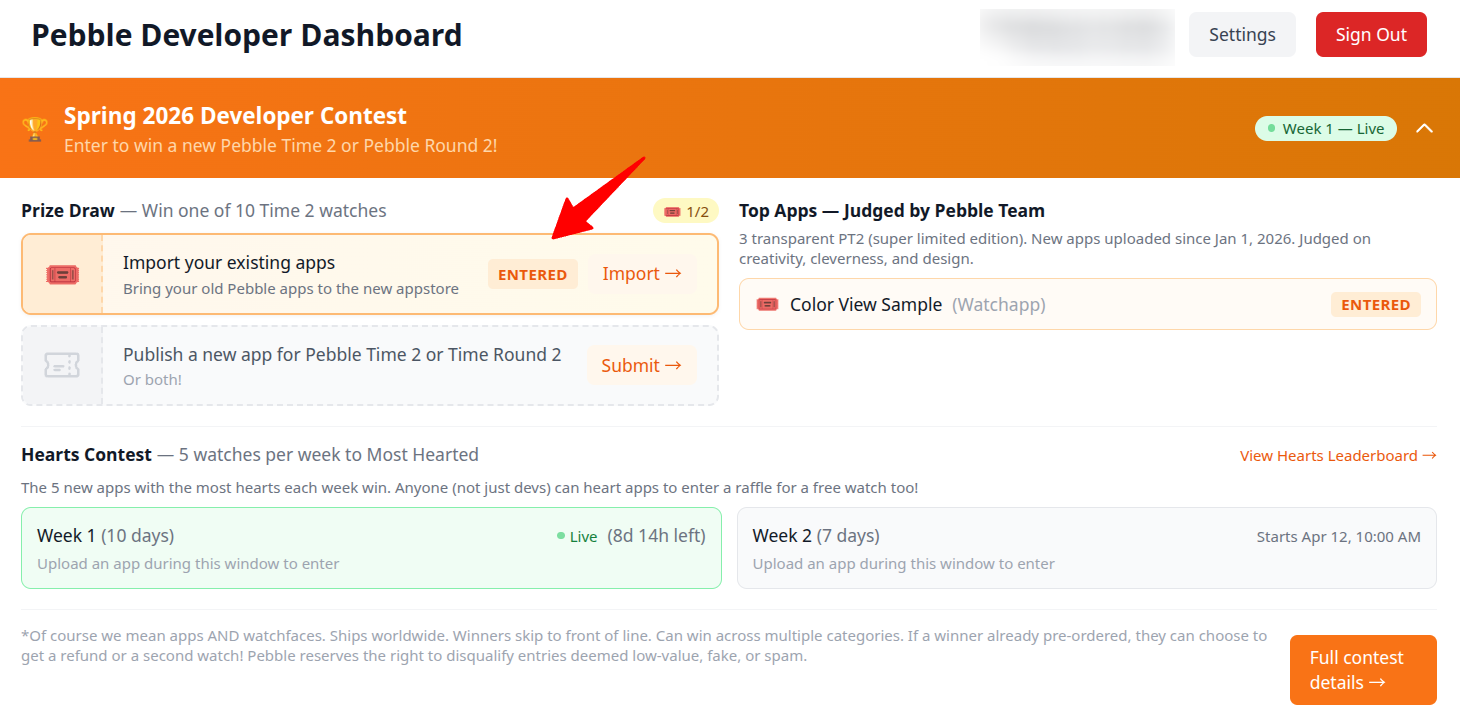Click the trophy icon in contest banner
Image resolution: width=1460 pixels, height=711 pixels.
(x=35, y=129)
